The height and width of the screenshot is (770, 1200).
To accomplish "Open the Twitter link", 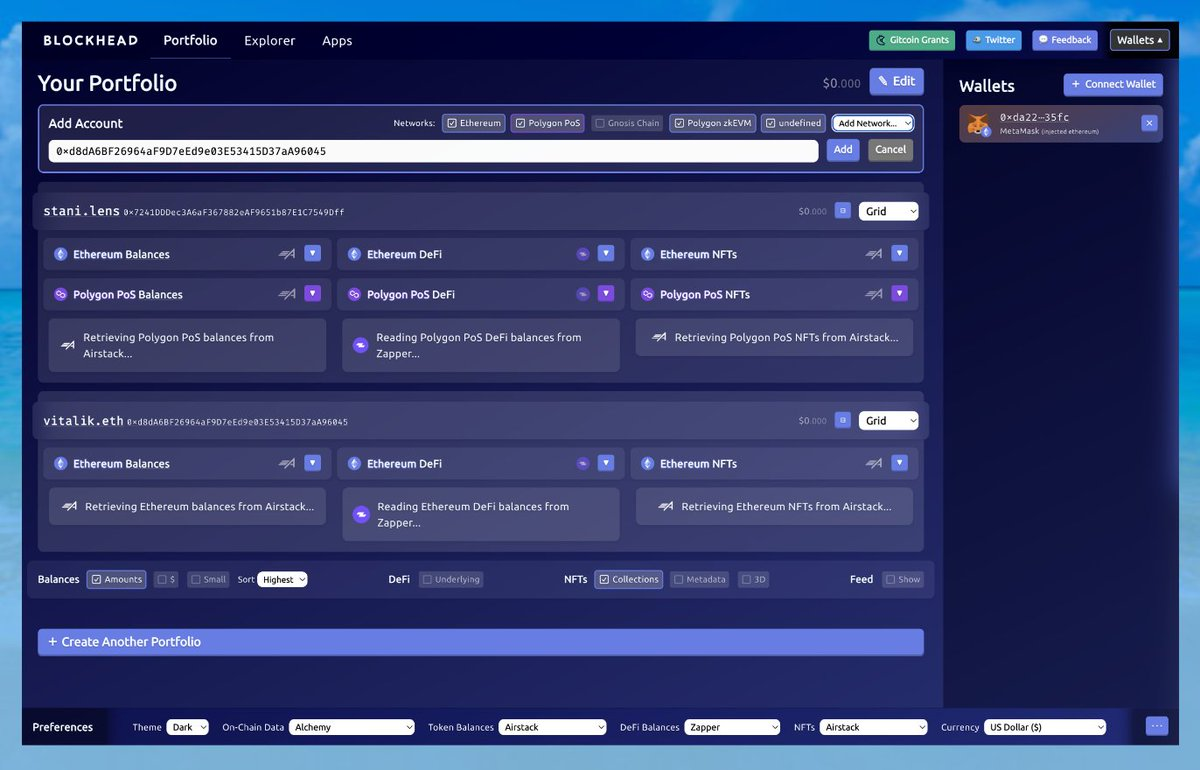I will coord(993,40).
